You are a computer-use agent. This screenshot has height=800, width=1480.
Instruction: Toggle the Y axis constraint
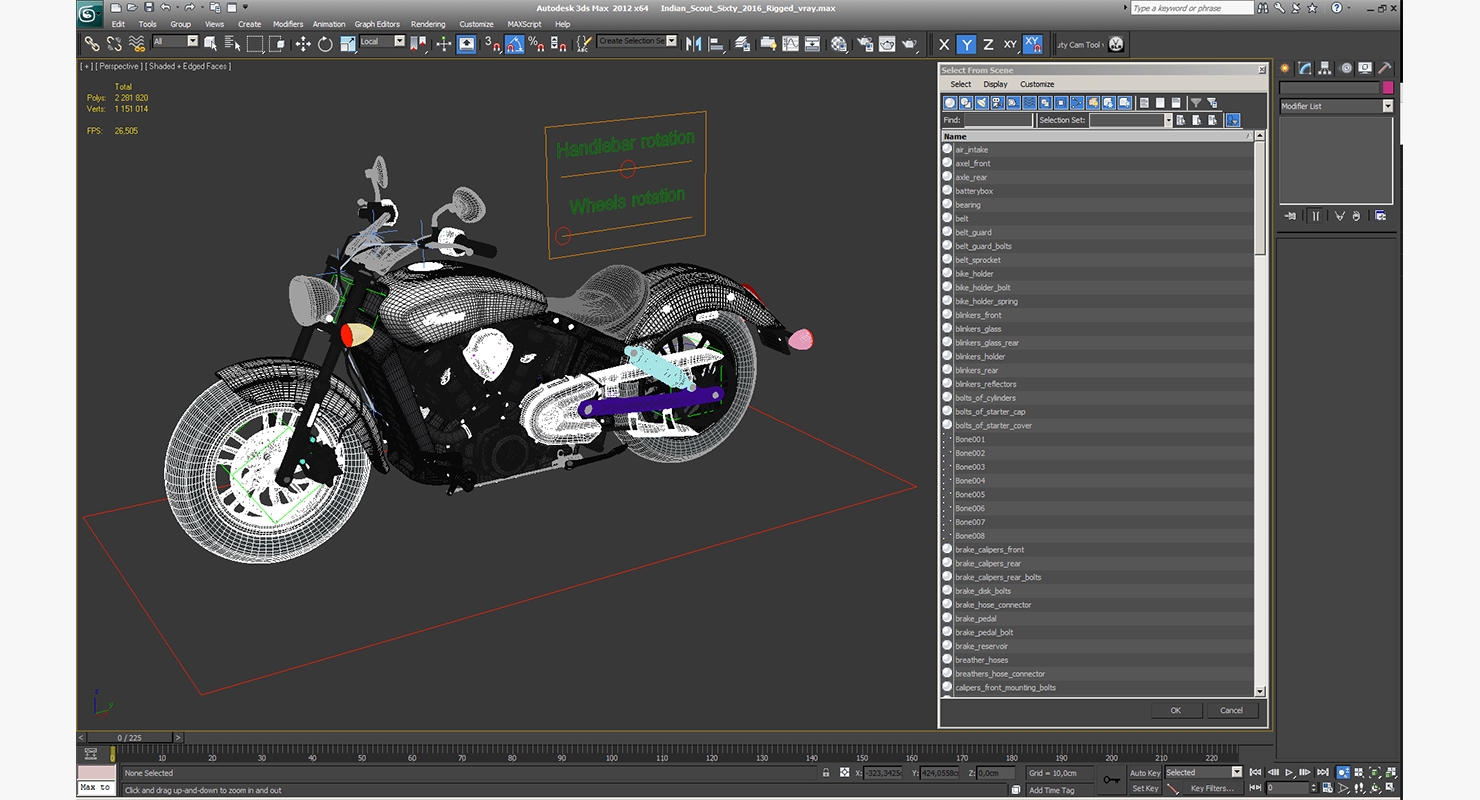pos(966,44)
